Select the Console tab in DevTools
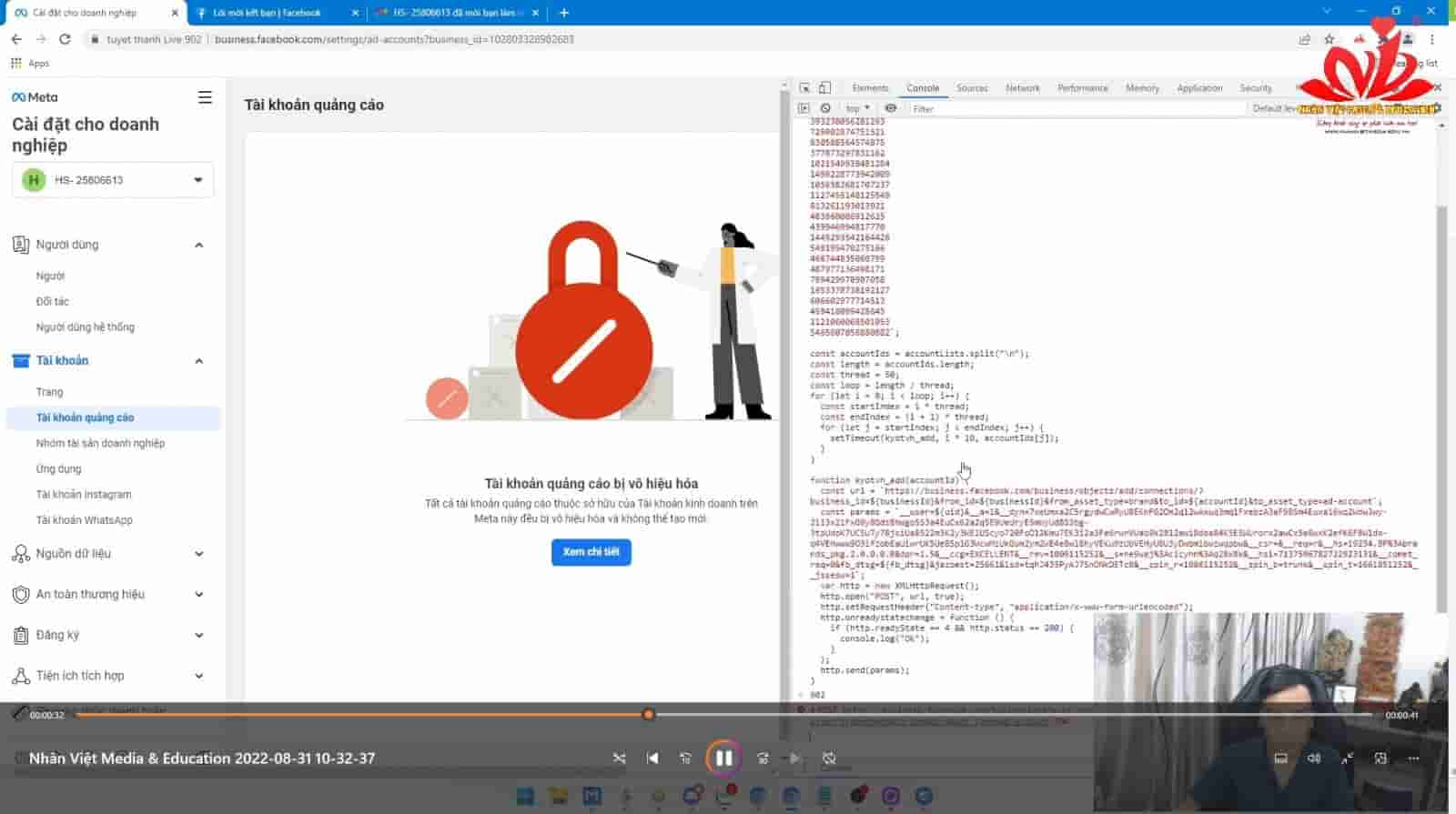This screenshot has height=814, width=1456. (923, 88)
